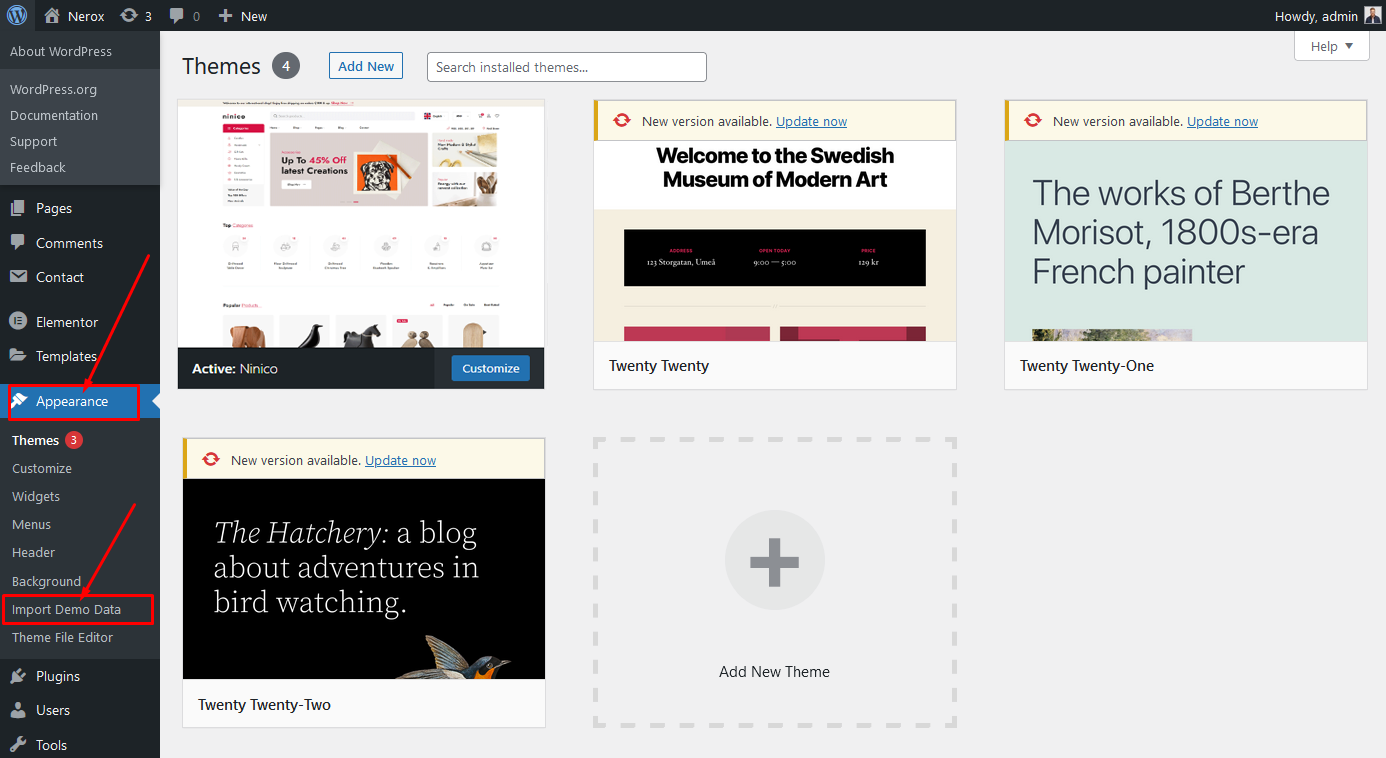Open WordPress.org menu link
Image resolution: width=1386 pixels, height=758 pixels.
pyautogui.click(x=54, y=89)
